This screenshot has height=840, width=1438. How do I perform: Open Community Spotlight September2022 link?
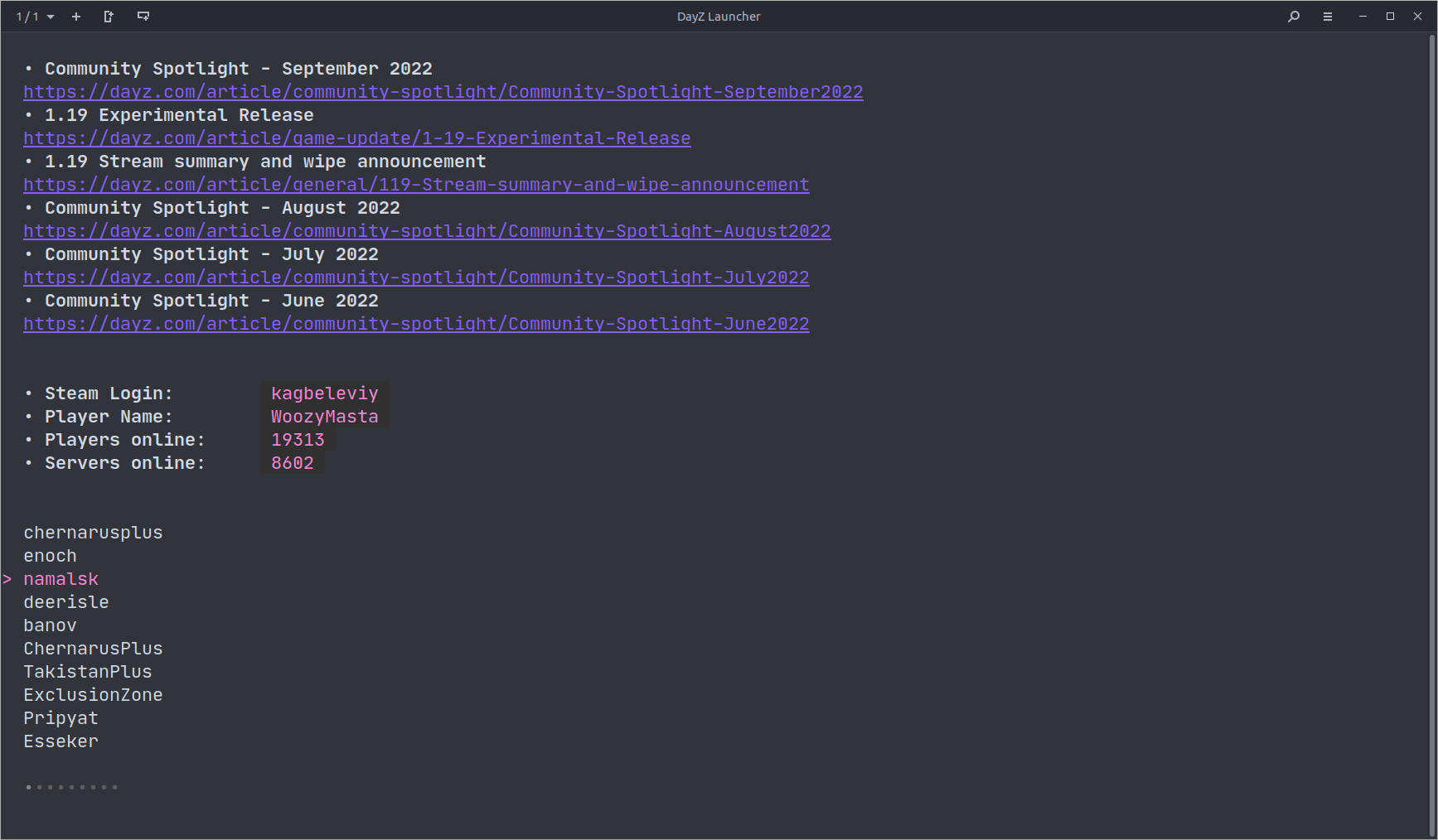(x=443, y=92)
